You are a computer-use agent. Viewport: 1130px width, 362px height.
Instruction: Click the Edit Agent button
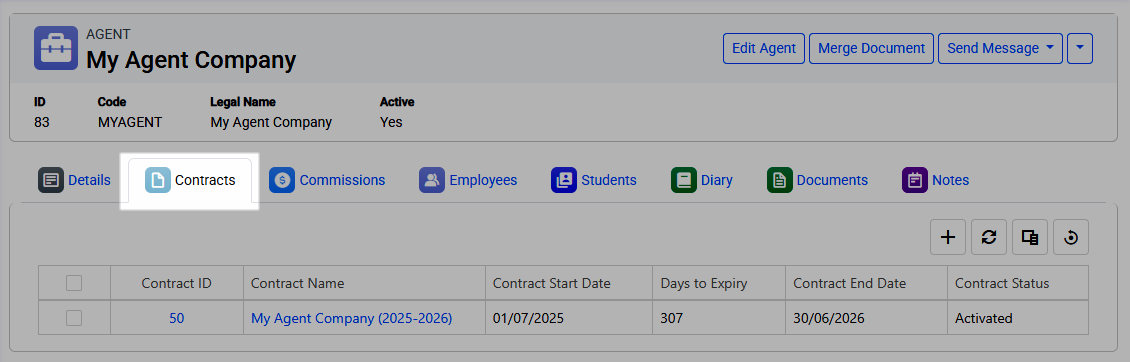764,48
